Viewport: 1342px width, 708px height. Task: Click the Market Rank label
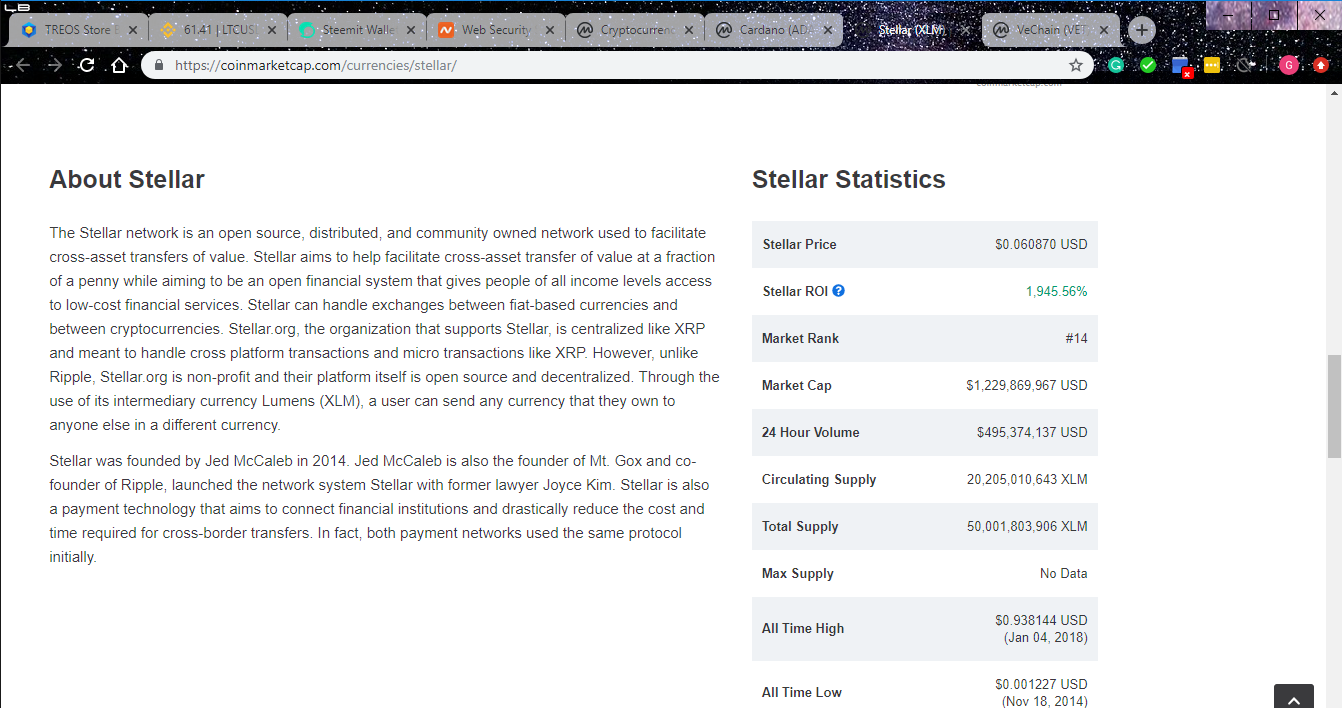pos(800,338)
